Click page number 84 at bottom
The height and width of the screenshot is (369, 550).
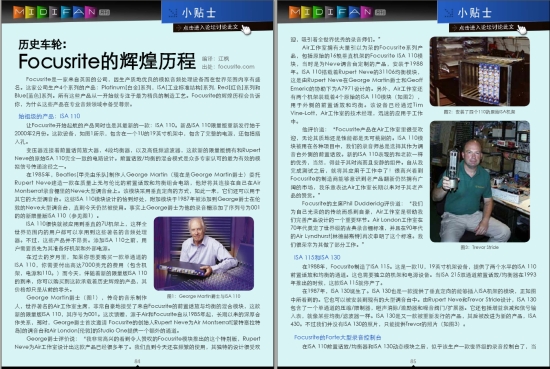[x=137, y=361]
